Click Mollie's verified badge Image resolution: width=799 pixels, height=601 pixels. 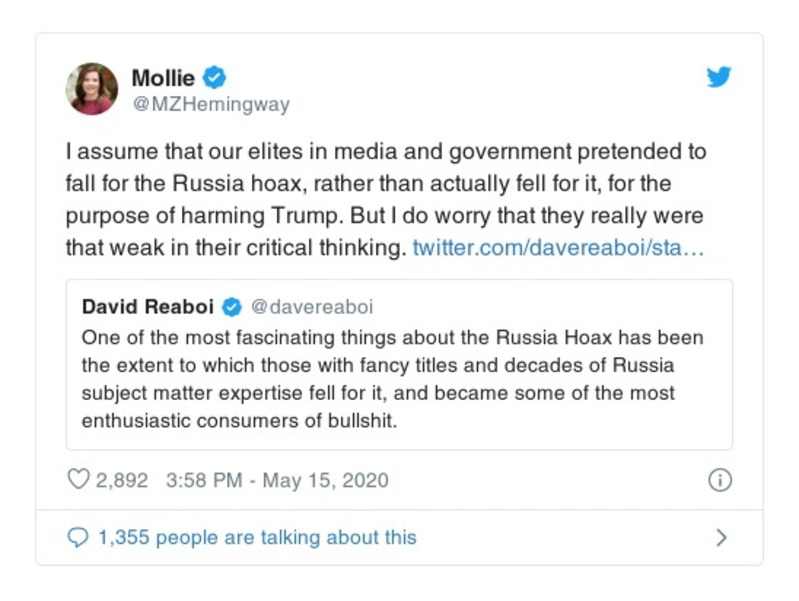[x=213, y=77]
